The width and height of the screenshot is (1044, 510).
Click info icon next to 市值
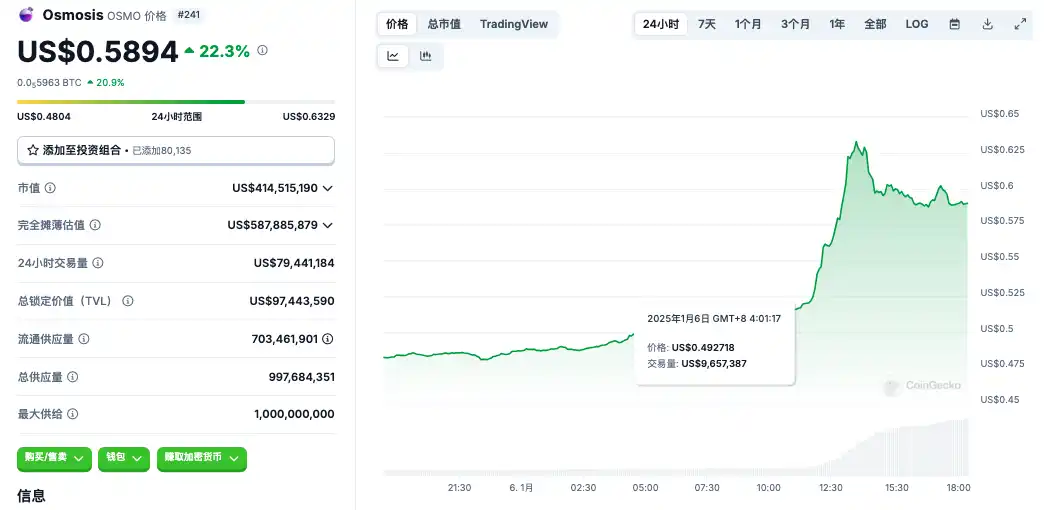50,188
